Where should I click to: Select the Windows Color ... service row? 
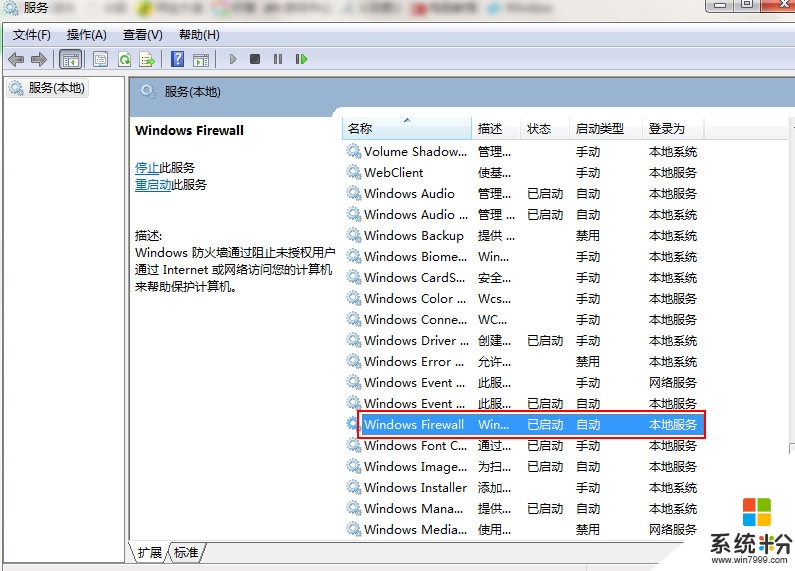523,299
